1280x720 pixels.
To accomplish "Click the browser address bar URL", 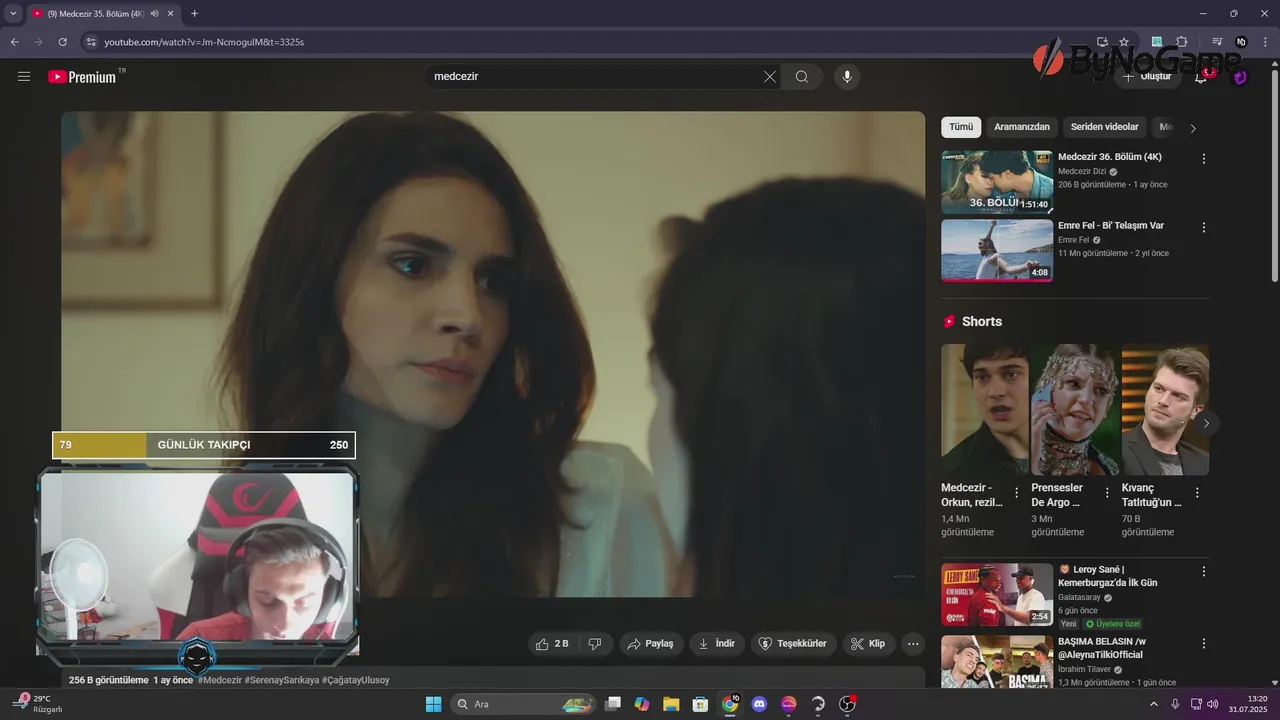I will (x=204, y=42).
